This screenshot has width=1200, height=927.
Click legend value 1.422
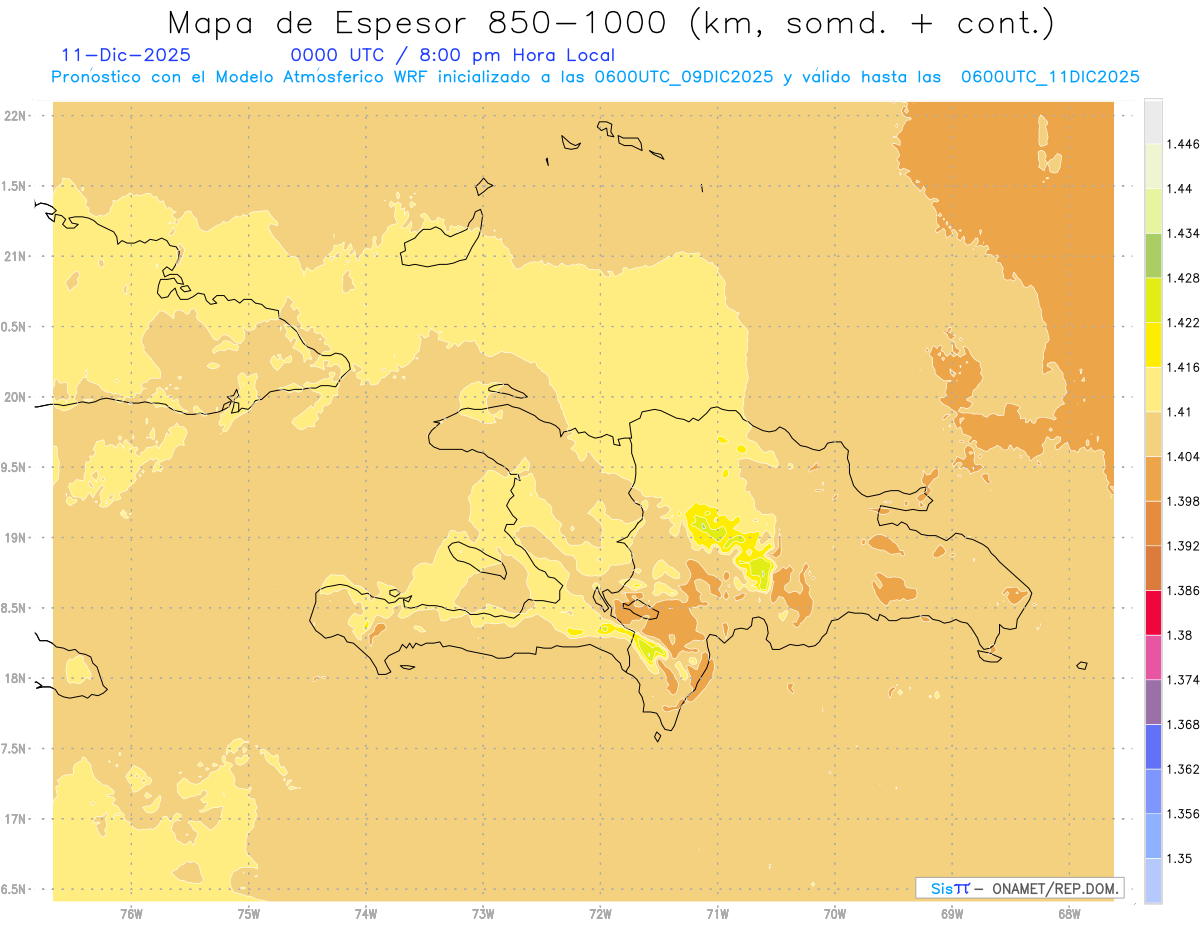coord(1184,322)
